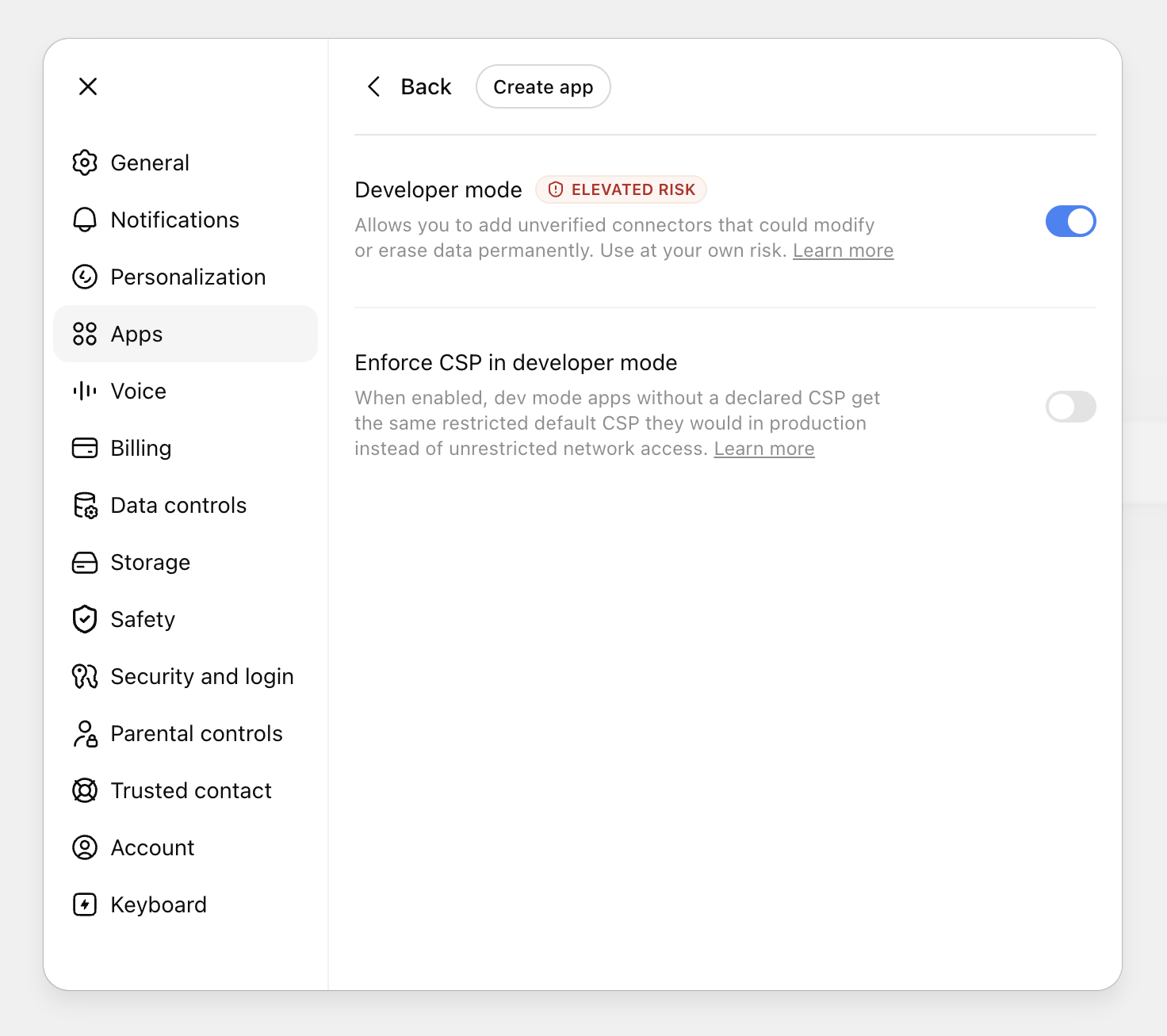
Task: Open the Voice settings section
Action: (186, 391)
